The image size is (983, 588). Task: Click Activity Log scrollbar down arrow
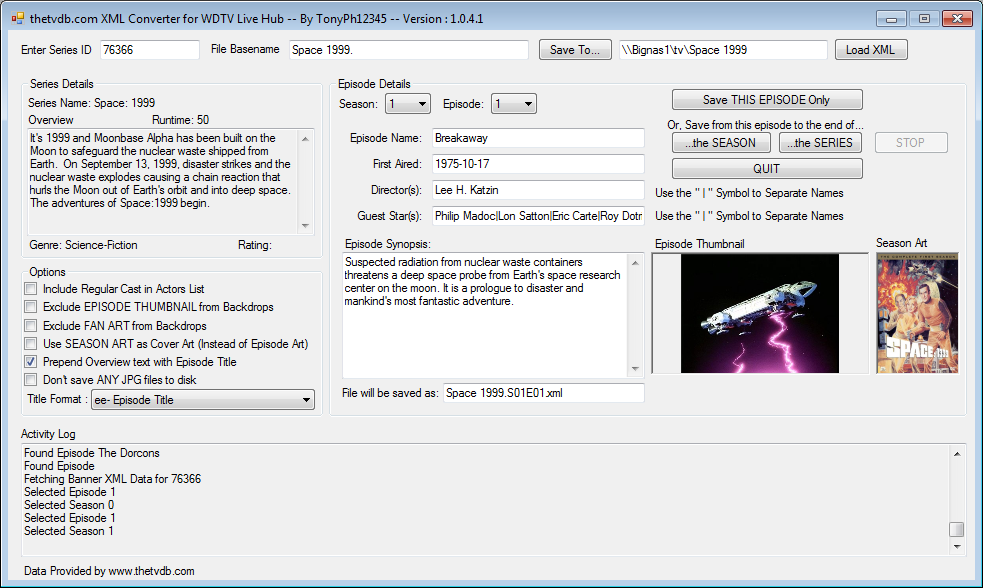pyautogui.click(x=957, y=547)
